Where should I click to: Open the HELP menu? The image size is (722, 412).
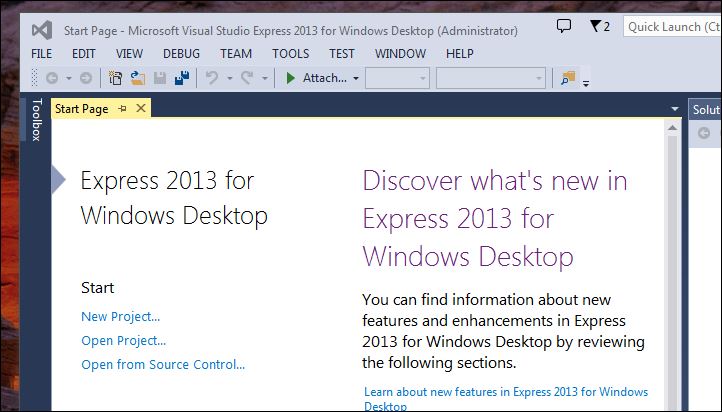[x=460, y=53]
